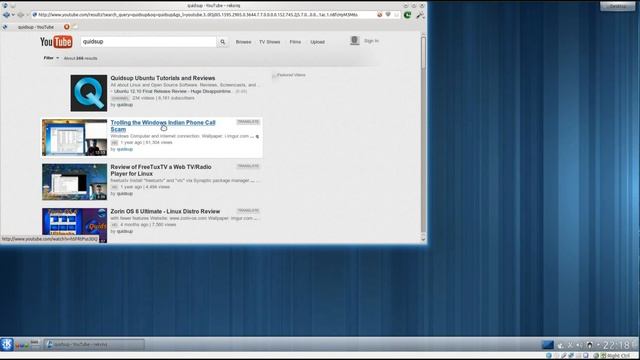Click TRANSLATE beside the Trolling Windows video
This screenshot has height=360, width=640.
click(x=248, y=122)
